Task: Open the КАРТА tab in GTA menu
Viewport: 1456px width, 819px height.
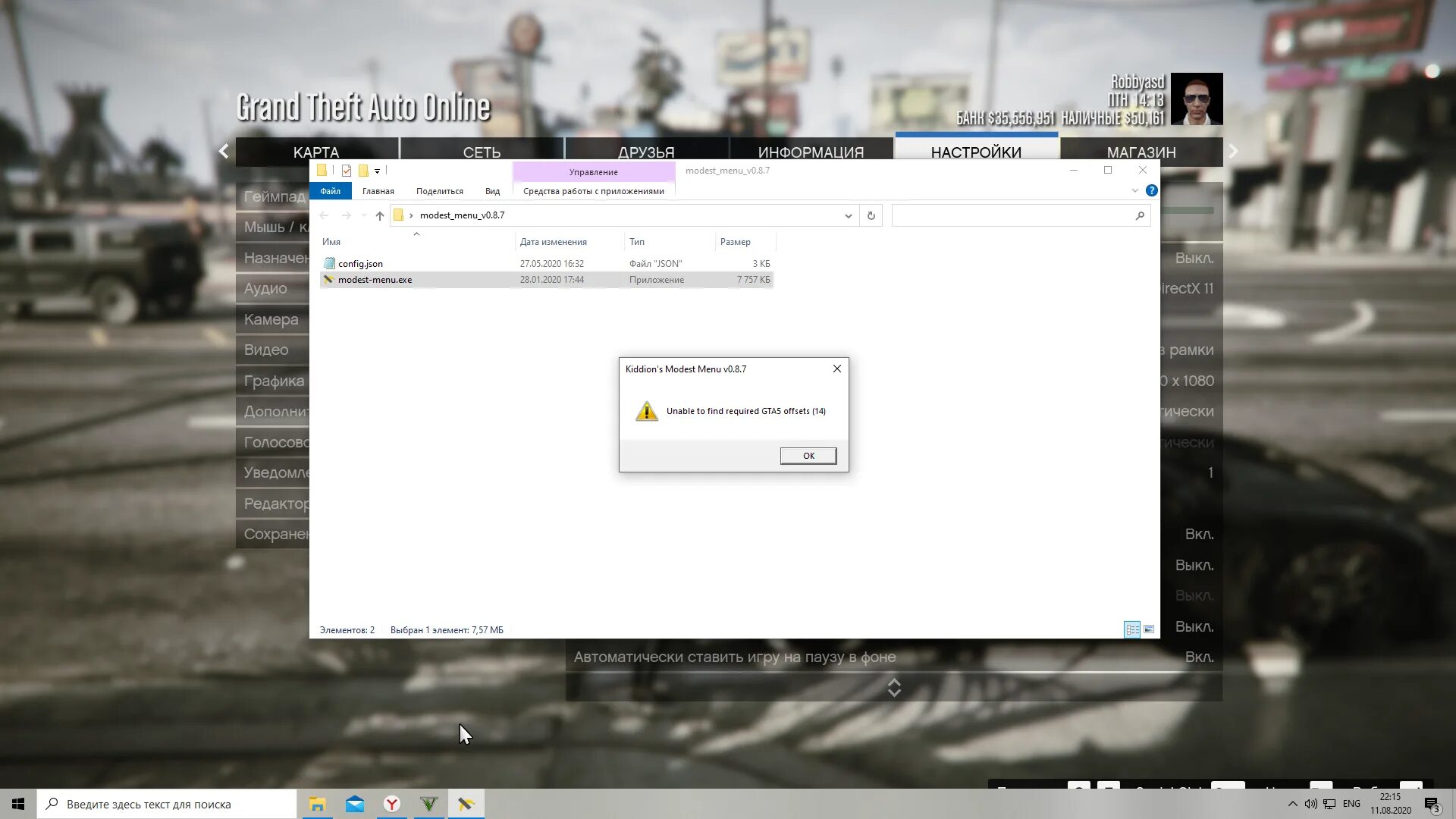Action: (316, 152)
